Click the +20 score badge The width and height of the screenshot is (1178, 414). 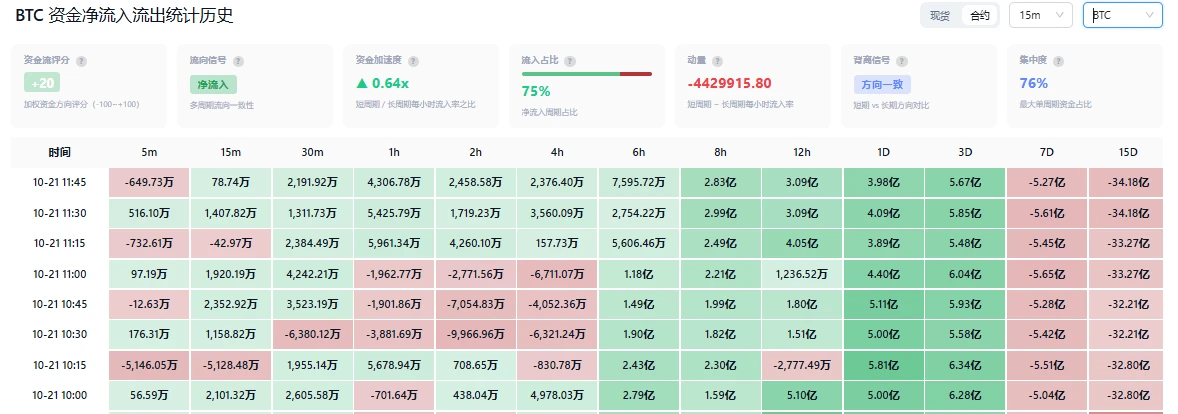(41, 83)
